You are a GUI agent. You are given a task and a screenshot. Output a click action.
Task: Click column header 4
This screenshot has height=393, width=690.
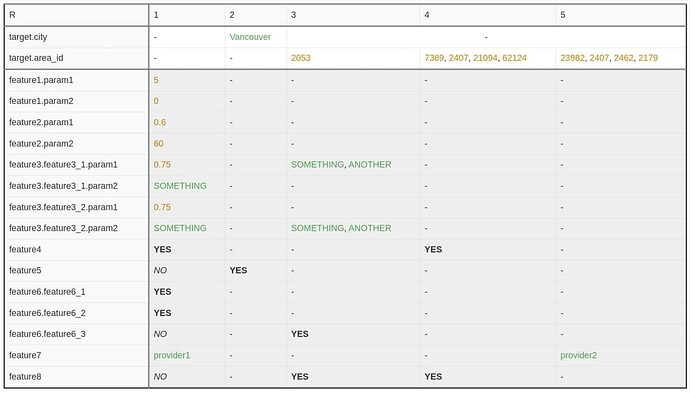click(x=427, y=15)
